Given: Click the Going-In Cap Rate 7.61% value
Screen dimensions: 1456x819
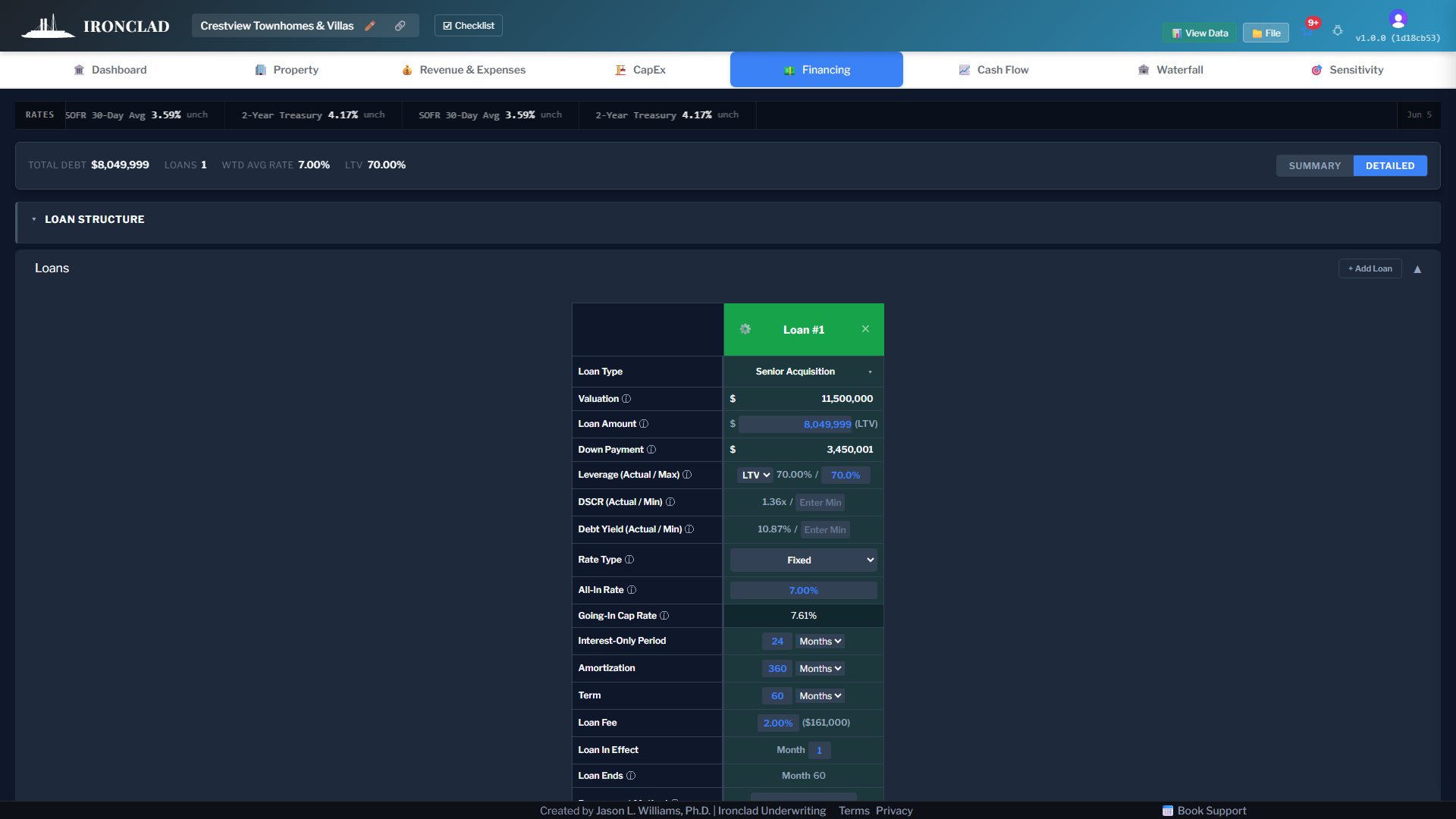Looking at the screenshot, I should (x=804, y=616).
